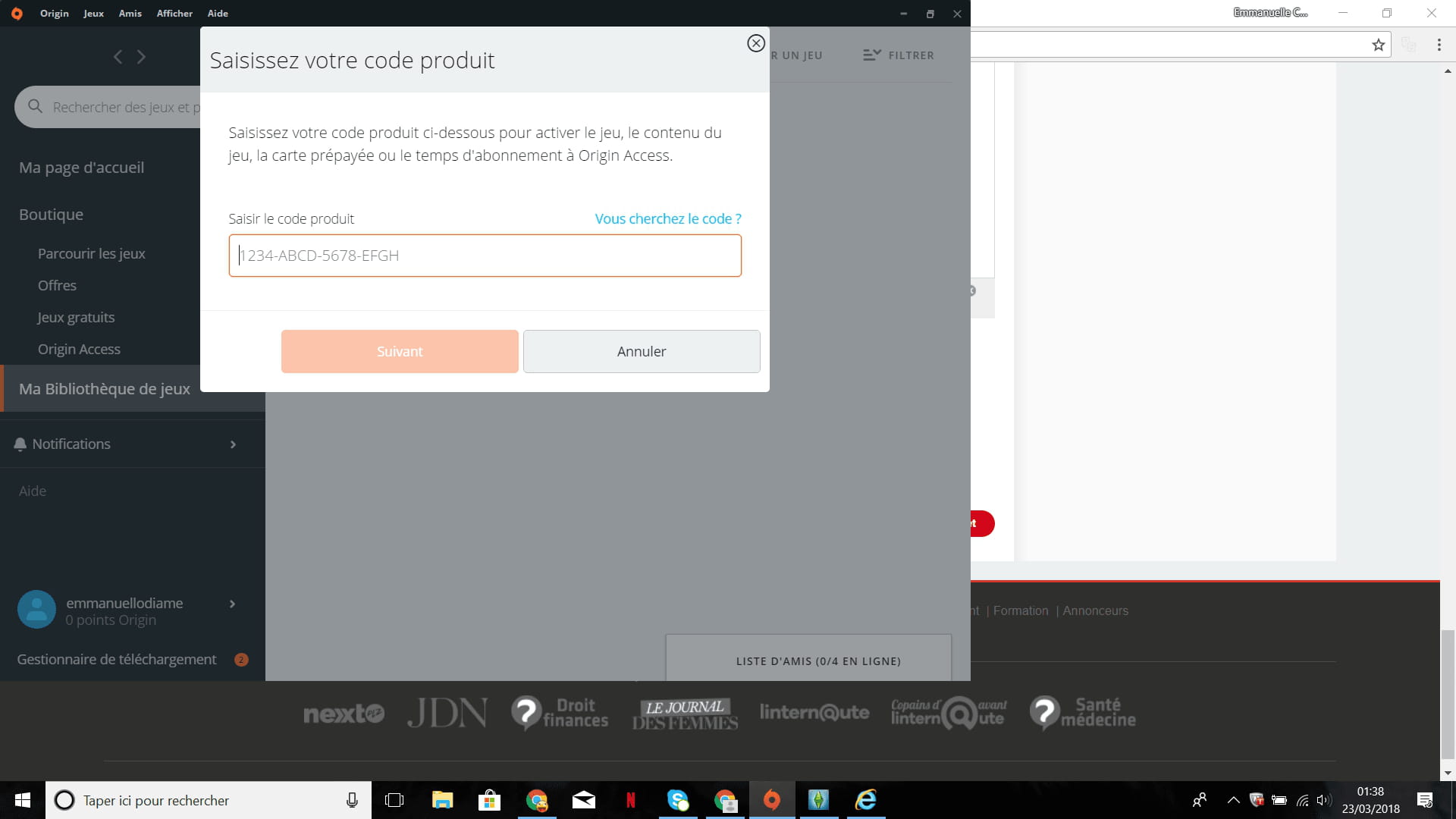Viewport: 1456px width, 819px height.
Task: Open the Jeux menu
Action: click(93, 14)
